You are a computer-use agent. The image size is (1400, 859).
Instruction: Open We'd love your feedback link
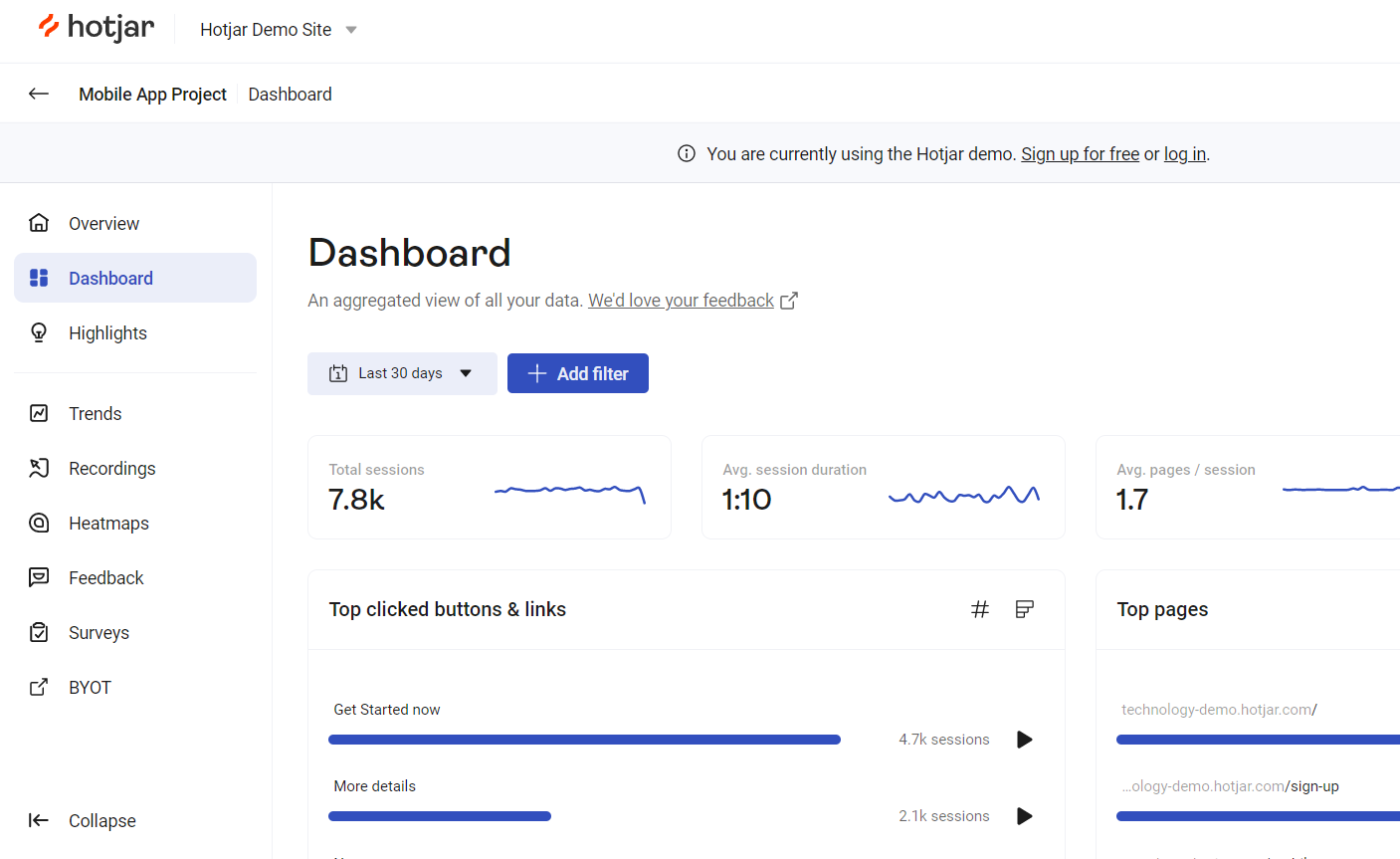[681, 301]
